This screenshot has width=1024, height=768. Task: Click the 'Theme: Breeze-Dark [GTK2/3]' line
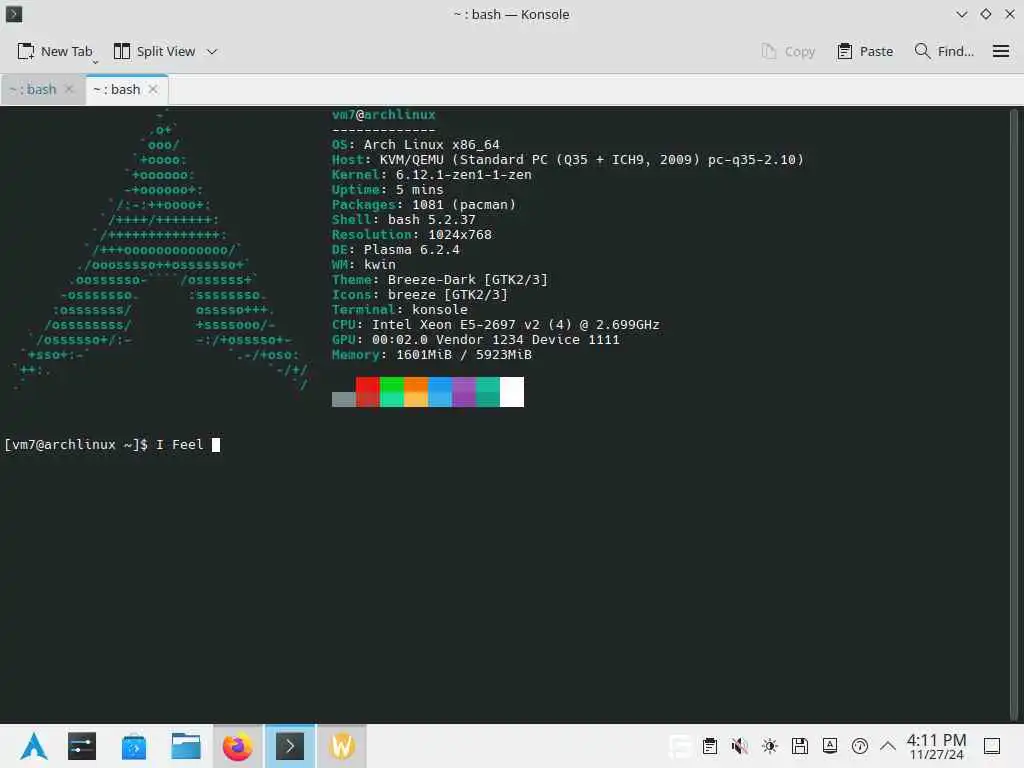(x=440, y=280)
